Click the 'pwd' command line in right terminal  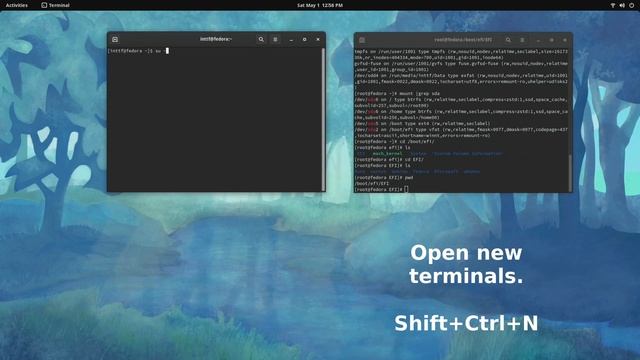[x=384, y=178]
